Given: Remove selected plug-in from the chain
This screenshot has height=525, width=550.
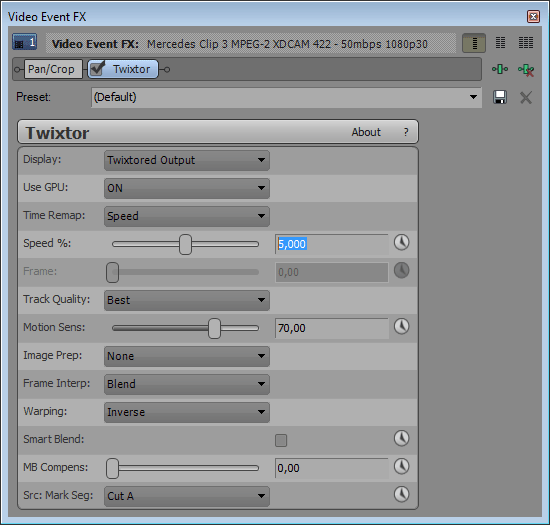Looking at the screenshot, I should [526, 69].
